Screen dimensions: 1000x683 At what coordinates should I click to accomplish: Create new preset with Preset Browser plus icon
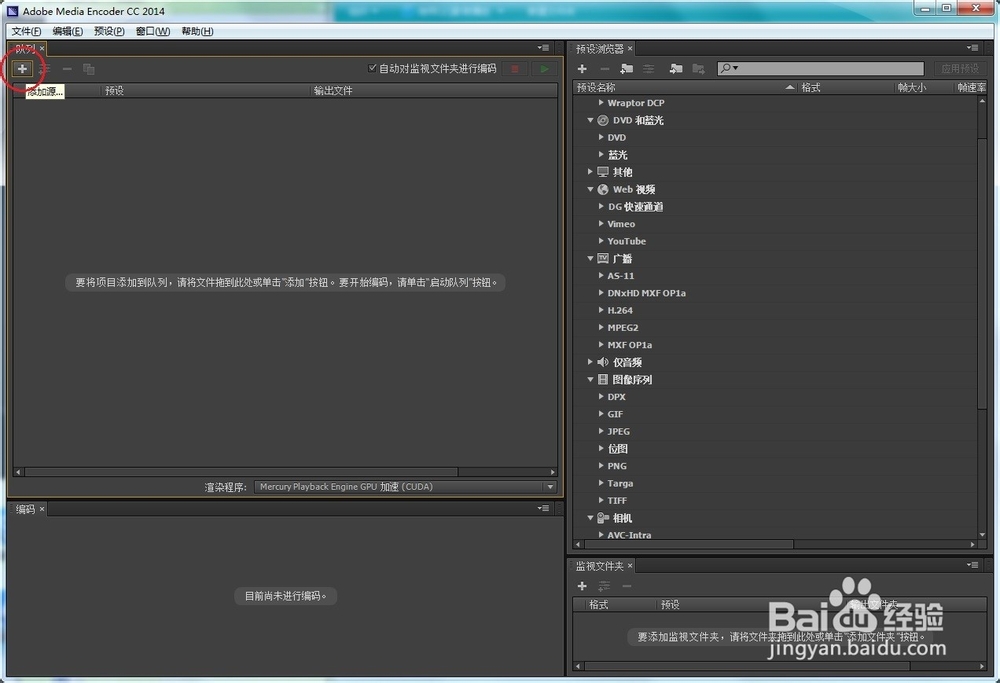[582, 69]
